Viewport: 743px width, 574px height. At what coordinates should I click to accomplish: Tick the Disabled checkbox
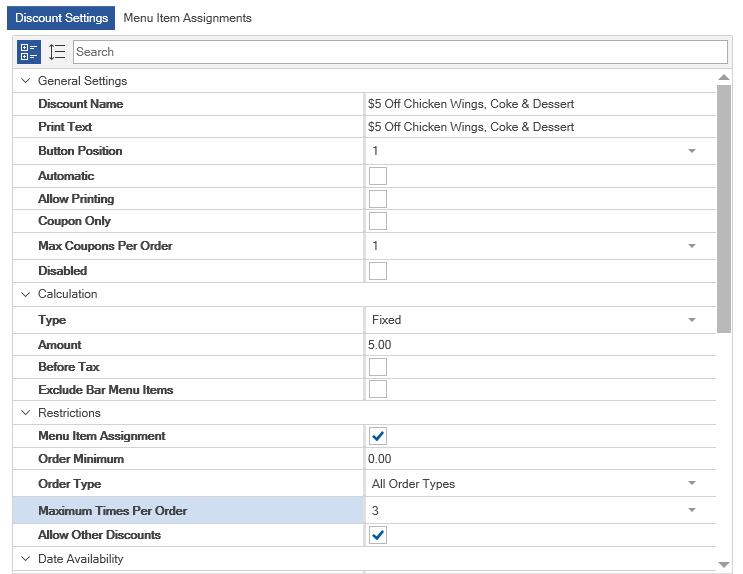click(x=378, y=271)
